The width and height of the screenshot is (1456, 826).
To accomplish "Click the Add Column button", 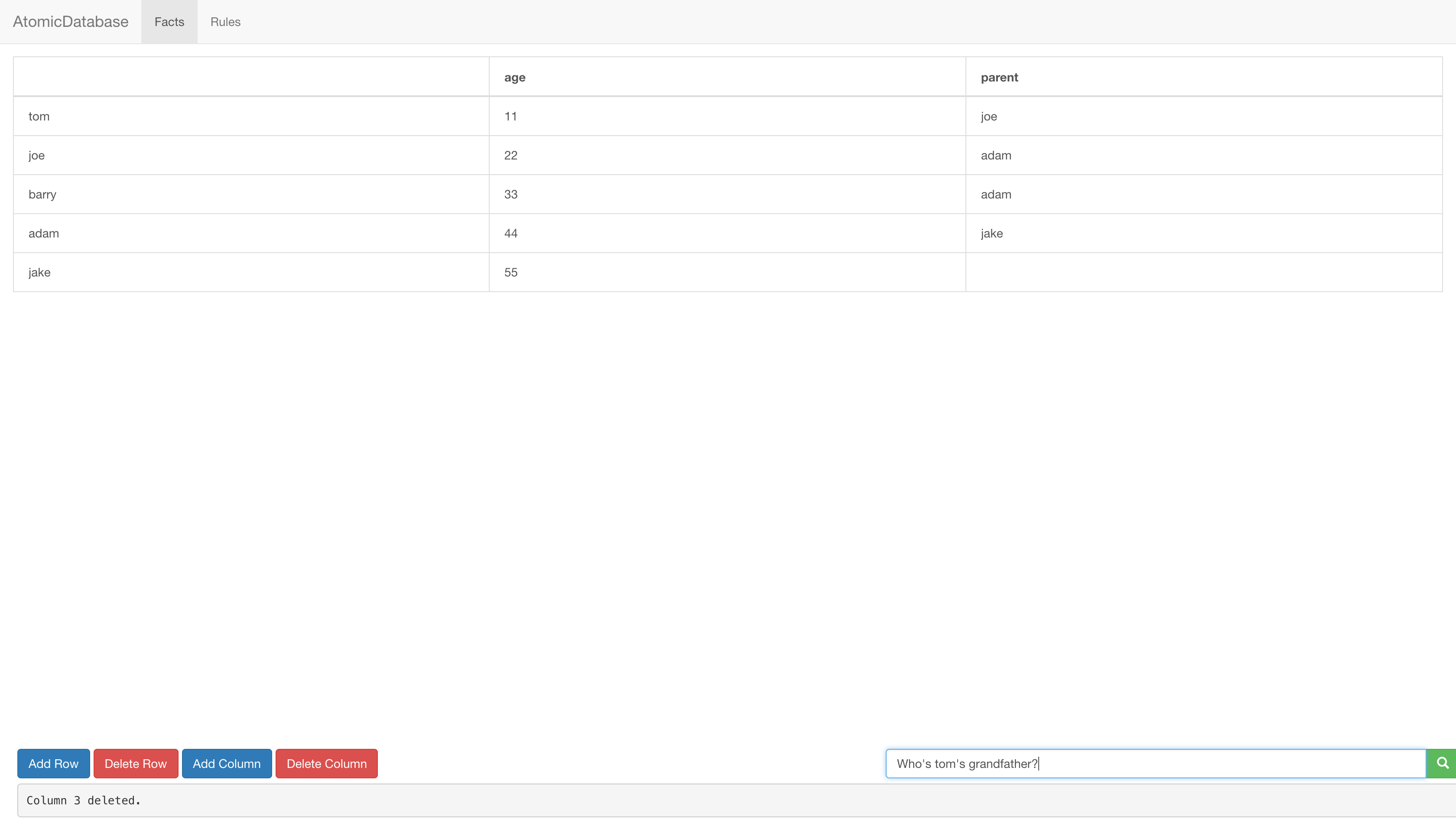I will [x=226, y=764].
